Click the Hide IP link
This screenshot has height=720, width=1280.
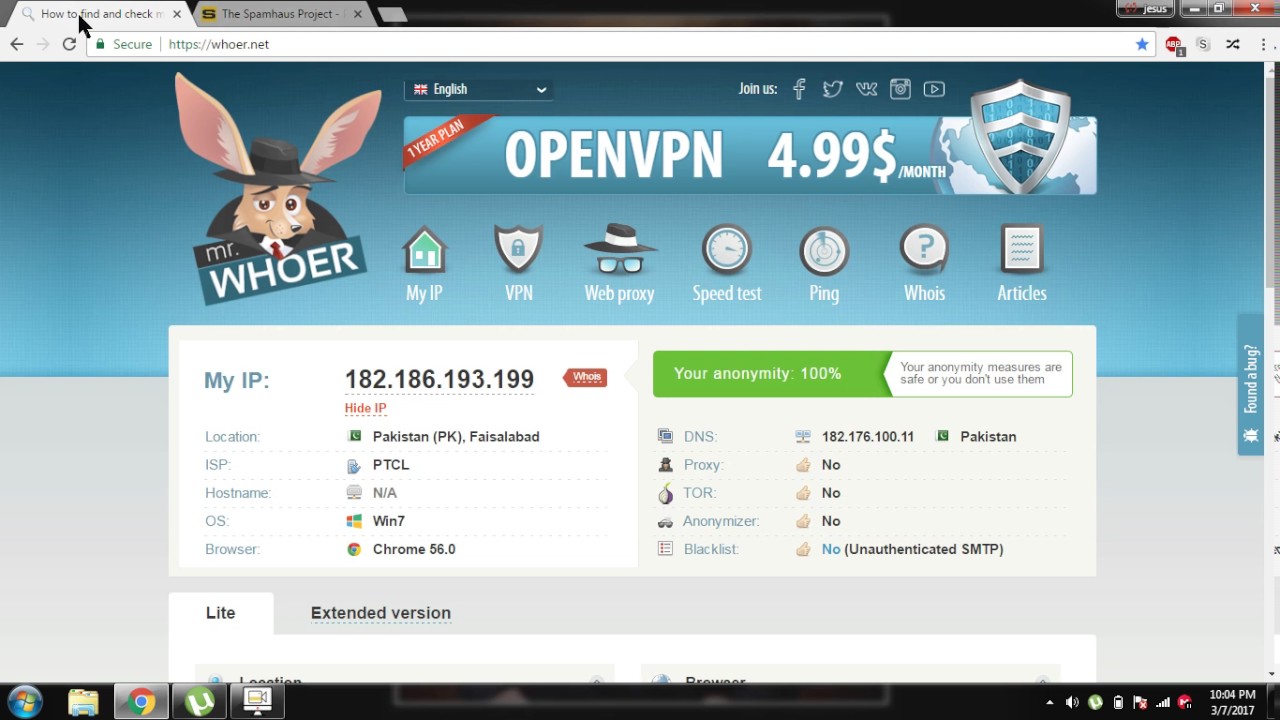click(366, 408)
